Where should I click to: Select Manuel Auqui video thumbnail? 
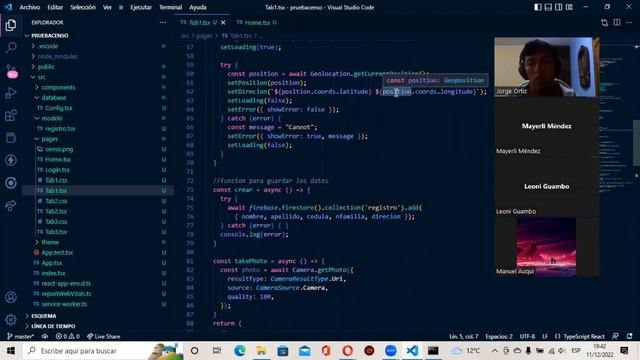(547, 247)
